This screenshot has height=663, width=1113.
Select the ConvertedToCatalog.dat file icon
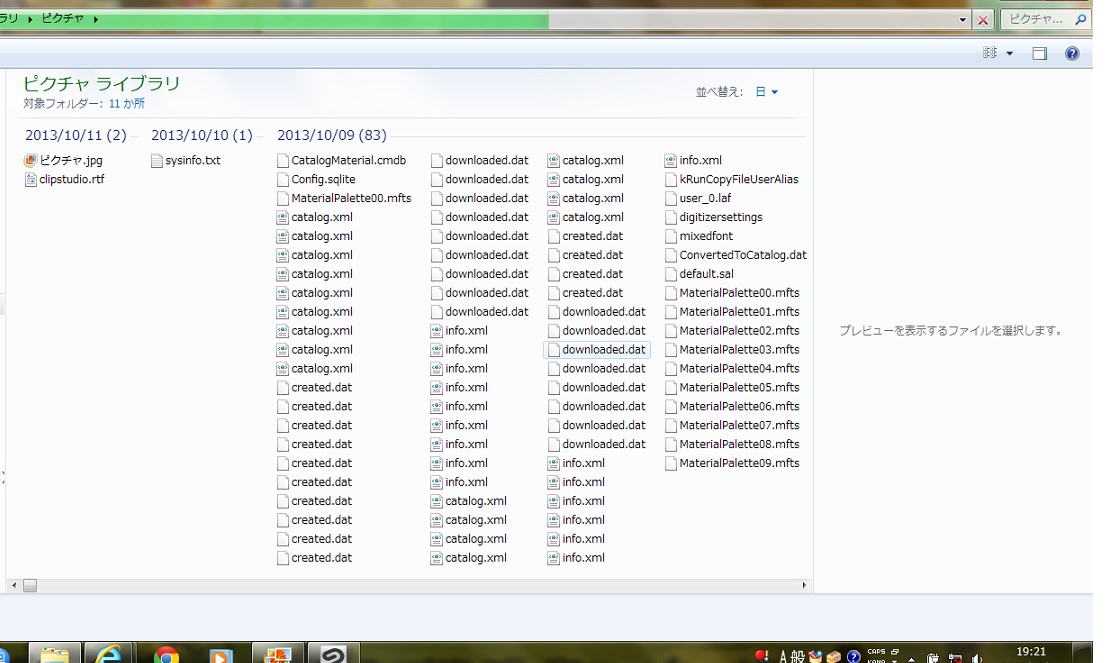point(671,255)
